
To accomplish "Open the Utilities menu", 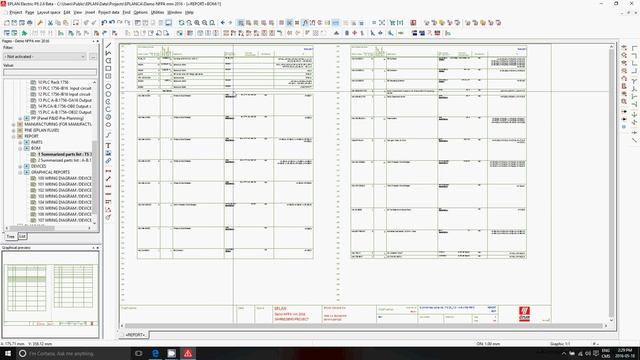I will click(x=157, y=13).
